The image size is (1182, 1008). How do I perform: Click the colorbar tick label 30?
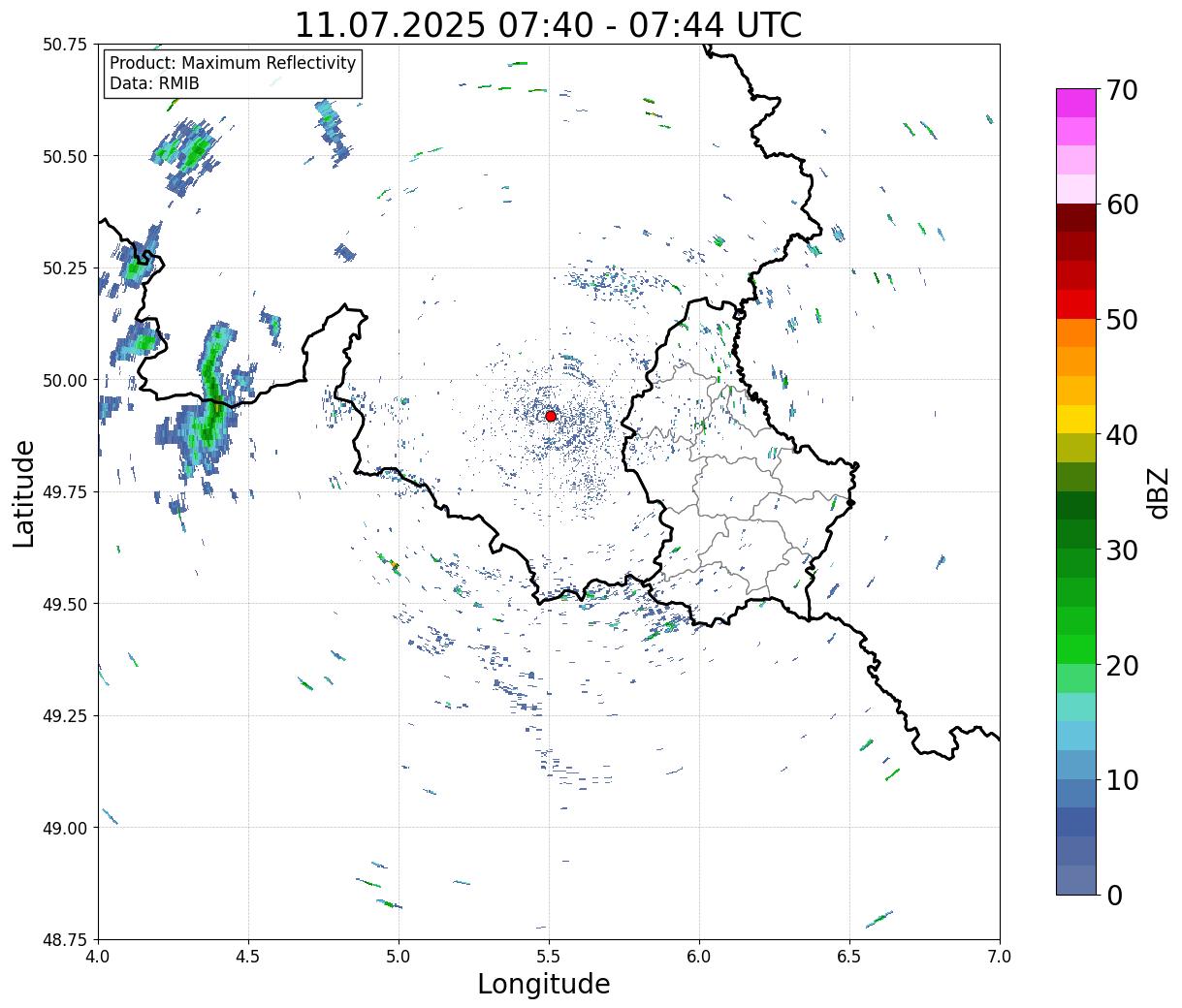point(1123,550)
